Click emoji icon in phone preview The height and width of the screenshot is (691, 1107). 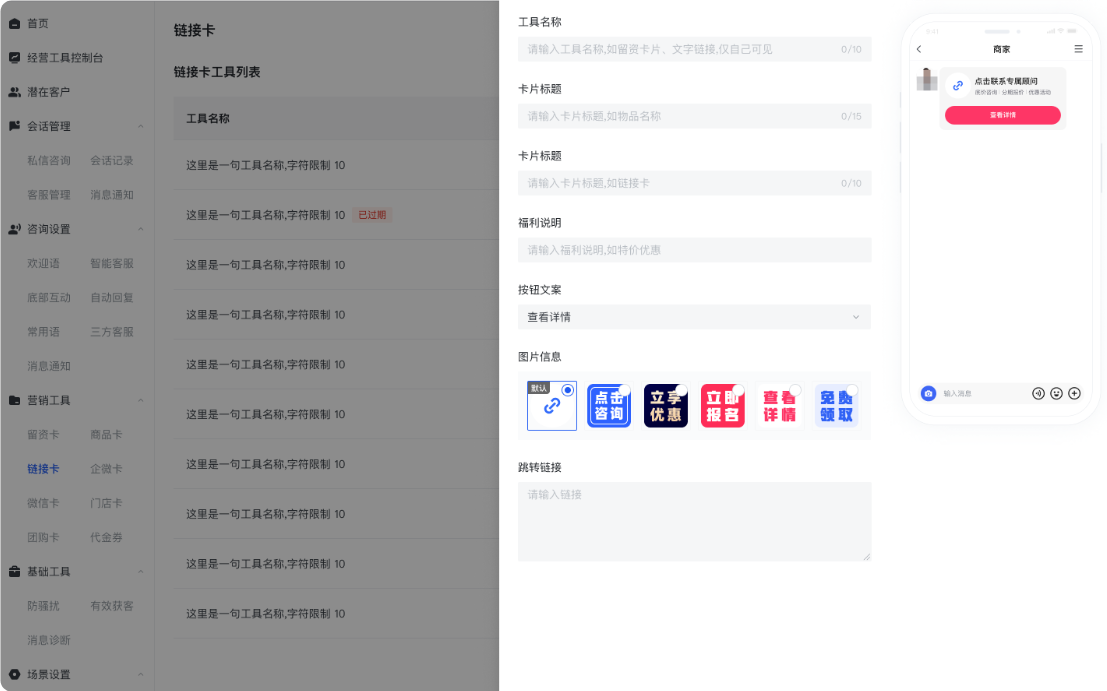pyautogui.click(x=1056, y=393)
